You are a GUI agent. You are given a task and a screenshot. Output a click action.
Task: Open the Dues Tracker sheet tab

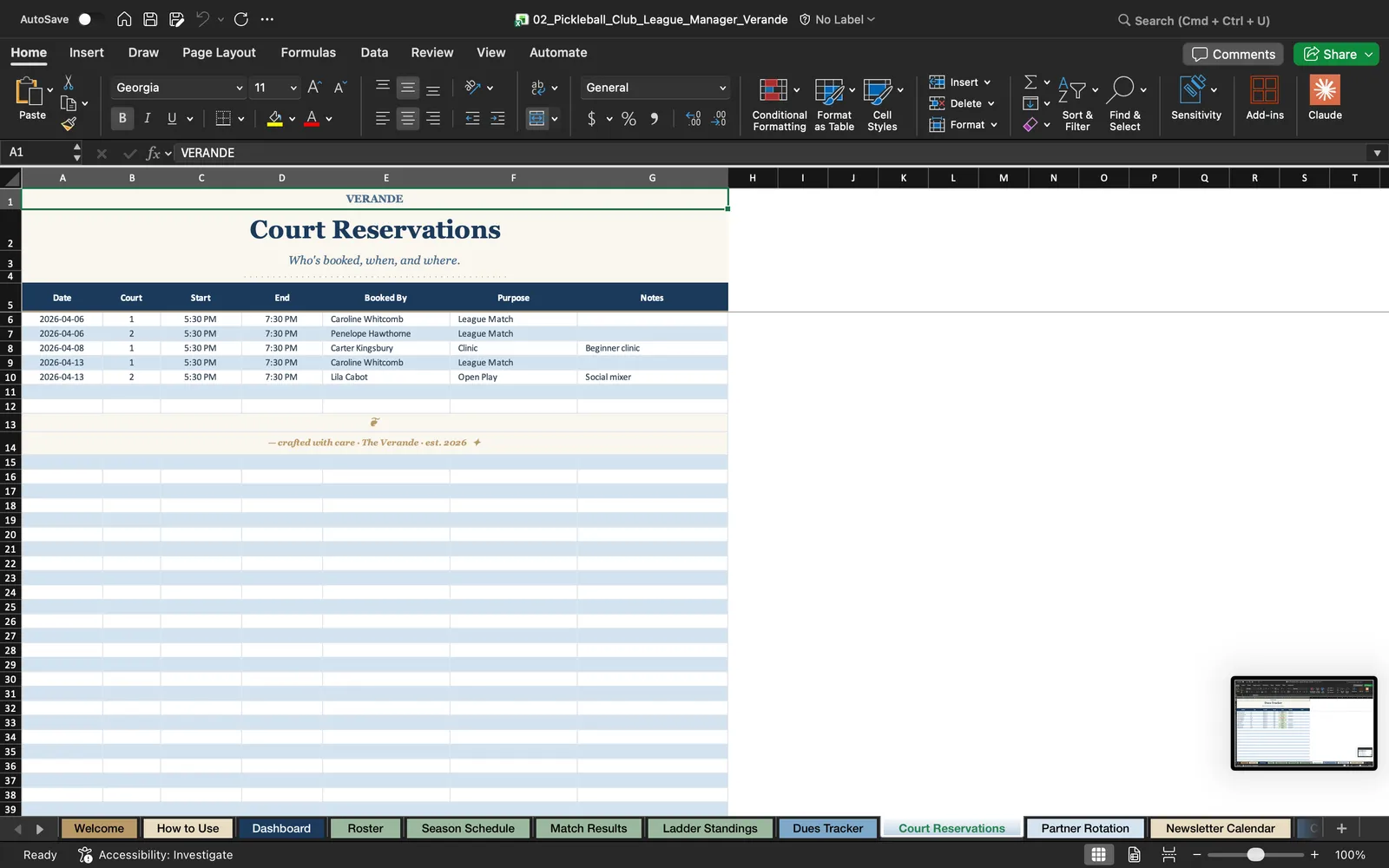[828, 828]
